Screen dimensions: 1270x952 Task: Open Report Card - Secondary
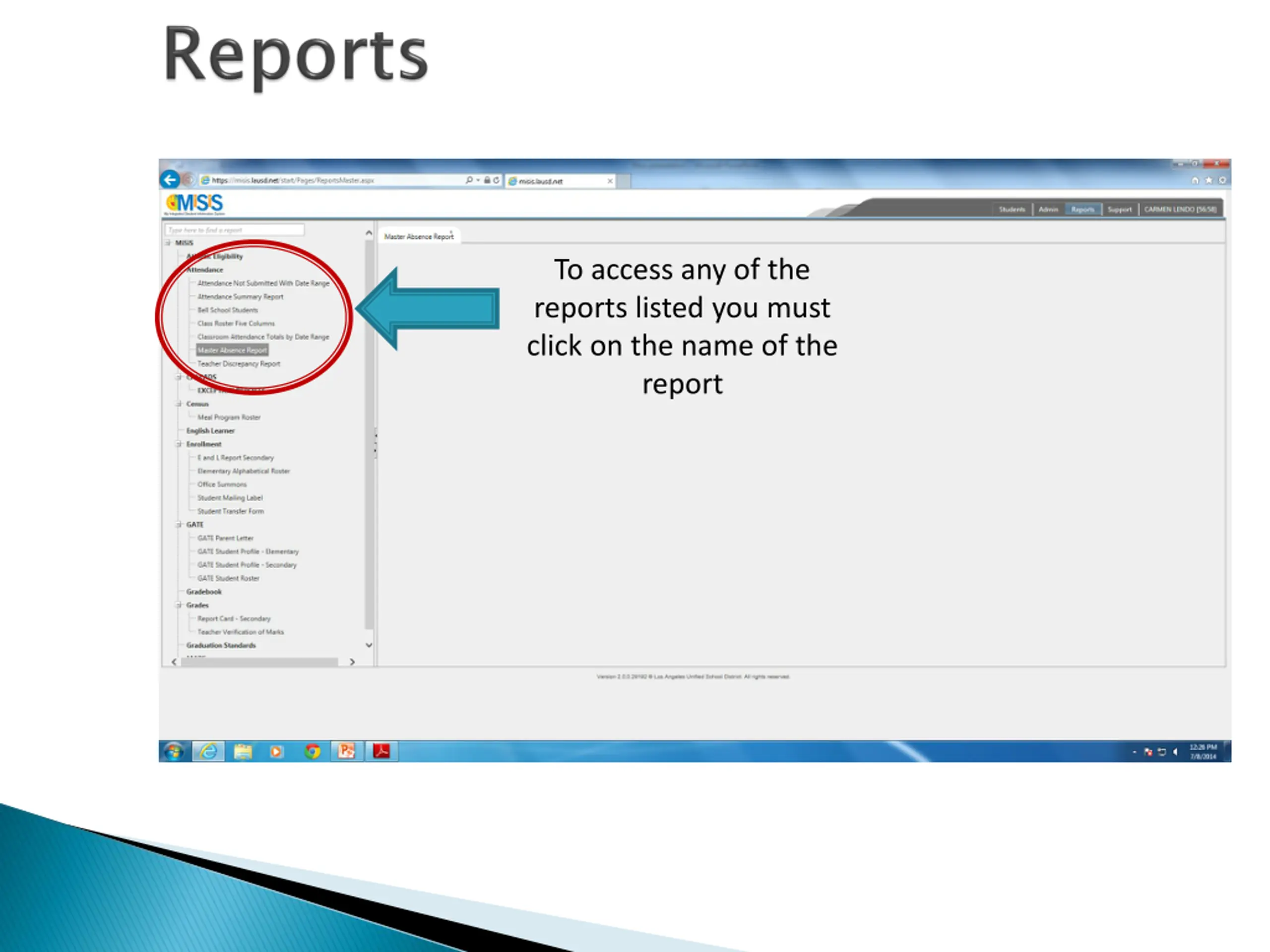[234, 619]
